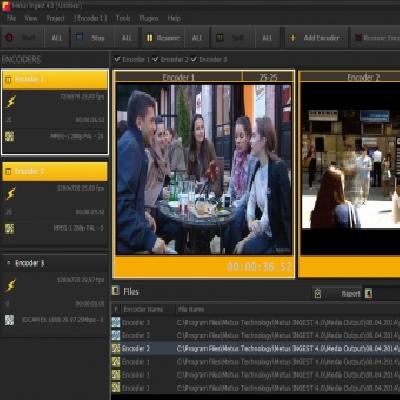Click the white codec icon in Encoder 3 panel
The width and height of the screenshot is (400, 400).
(x=10, y=320)
